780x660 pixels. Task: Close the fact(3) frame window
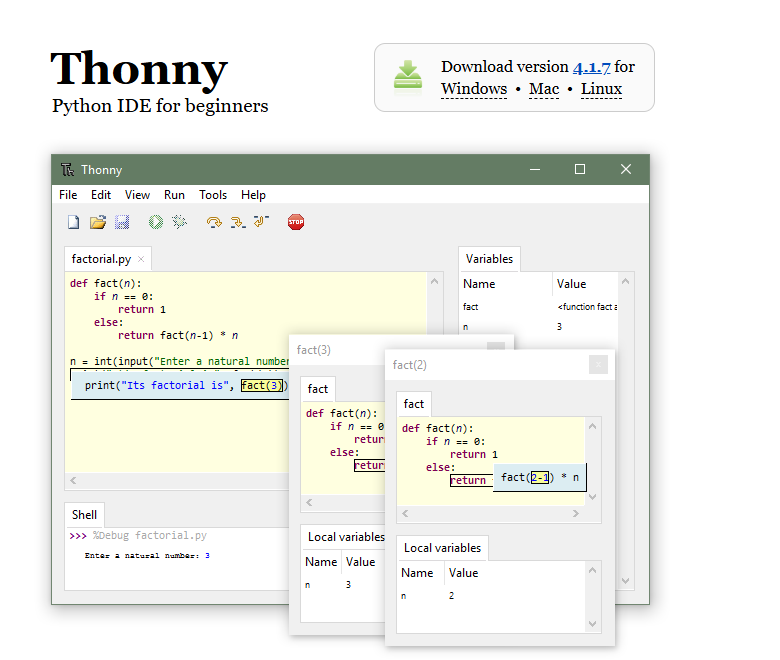click(495, 346)
